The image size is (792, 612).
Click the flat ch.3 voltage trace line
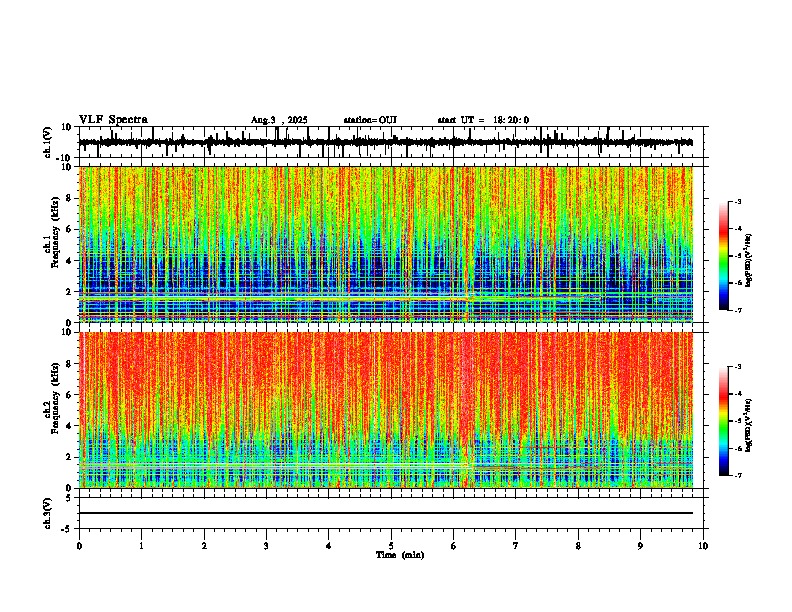coord(386,513)
